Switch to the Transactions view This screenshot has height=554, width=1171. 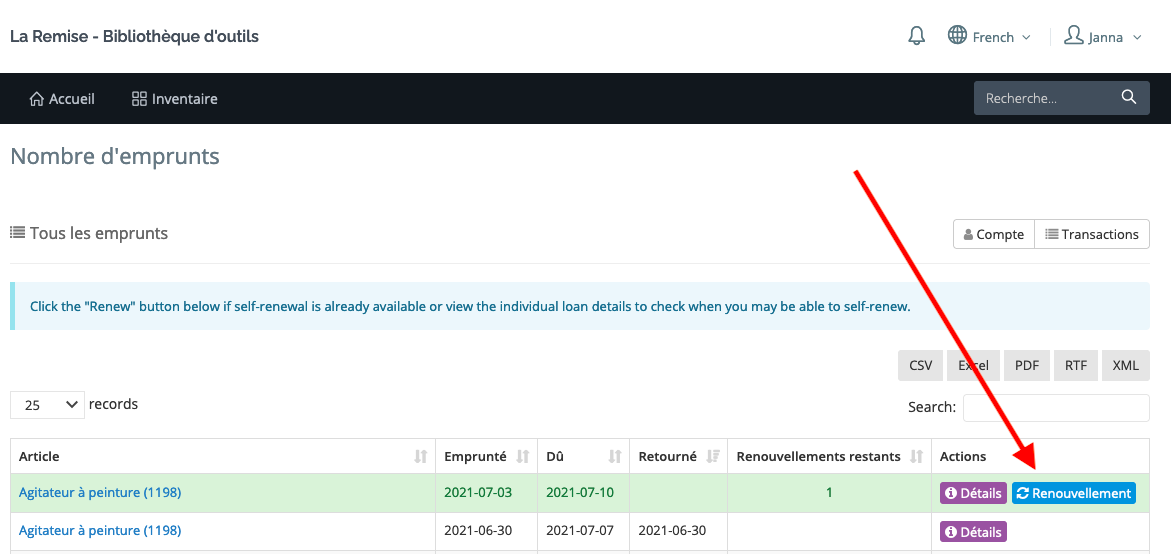tap(1091, 234)
